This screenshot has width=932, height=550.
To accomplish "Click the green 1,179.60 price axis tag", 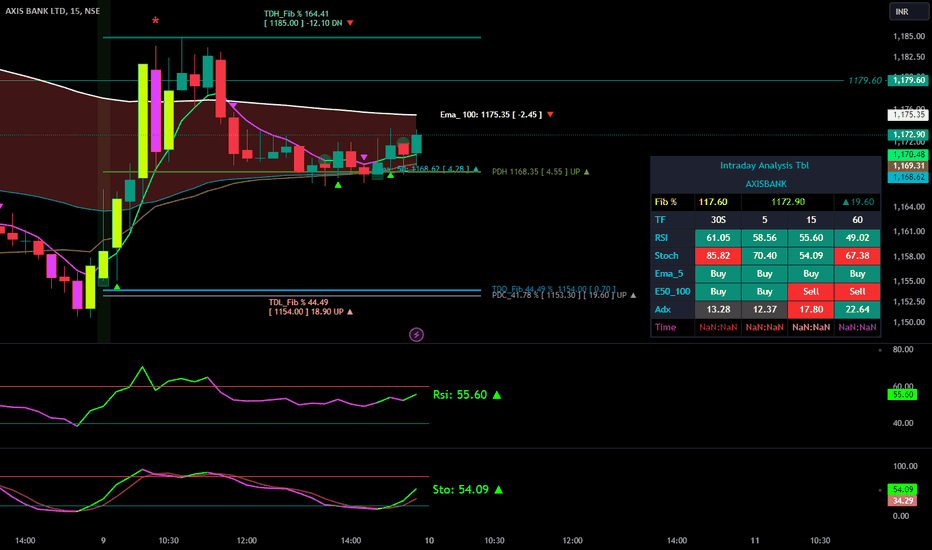I will click(x=908, y=80).
